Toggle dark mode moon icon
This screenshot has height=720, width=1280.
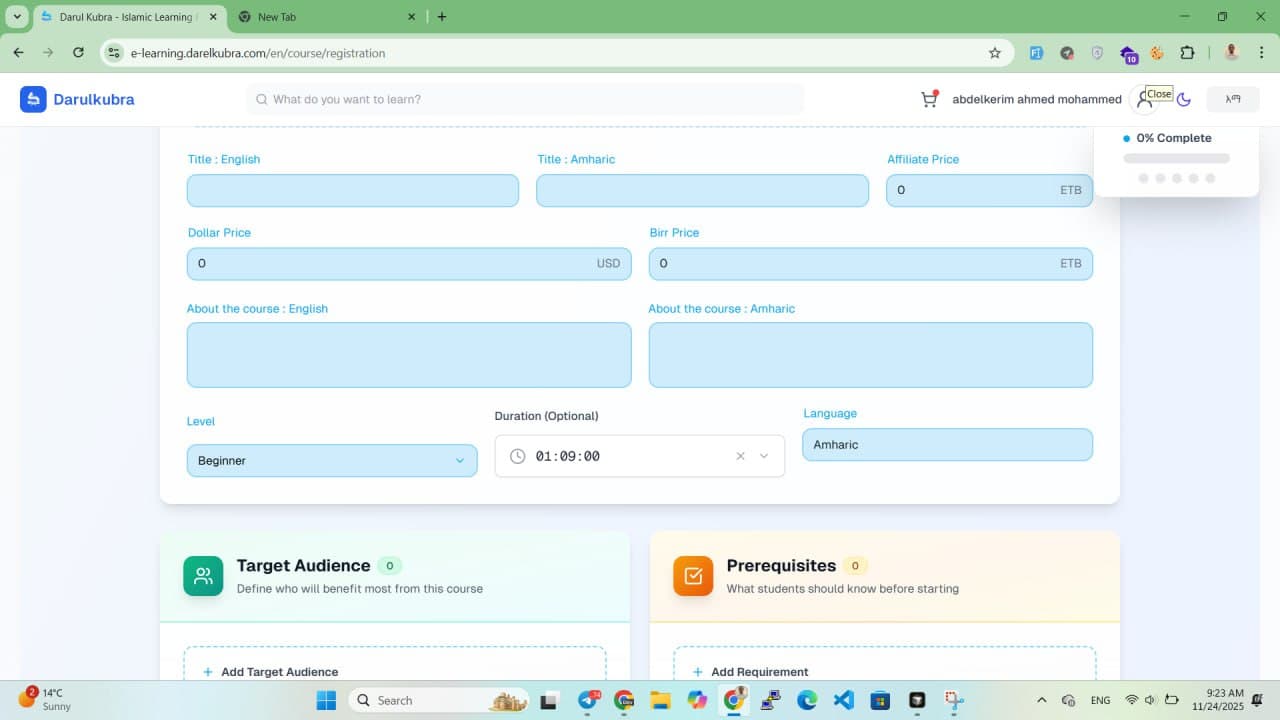(1184, 99)
